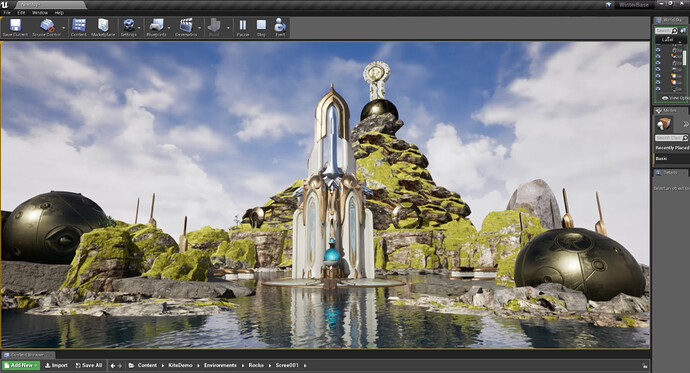Toggle the bottom eye icon in outliner
690x373 pixels.
point(658,89)
